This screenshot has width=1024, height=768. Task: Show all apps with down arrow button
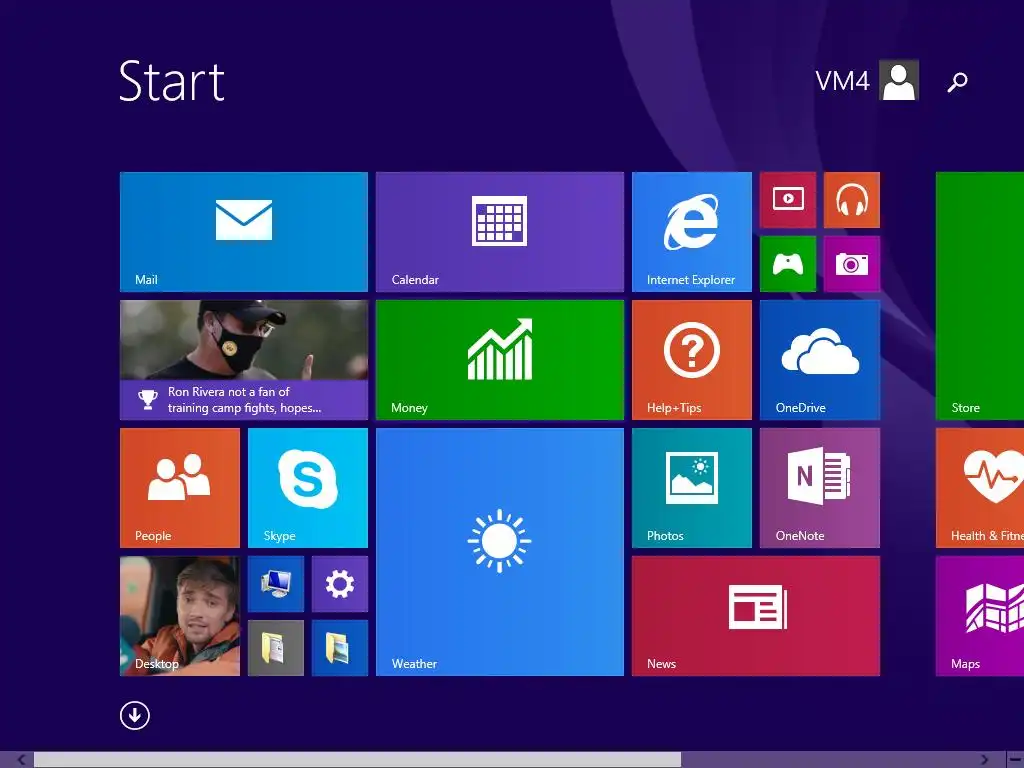pyautogui.click(x=135, y=715)
